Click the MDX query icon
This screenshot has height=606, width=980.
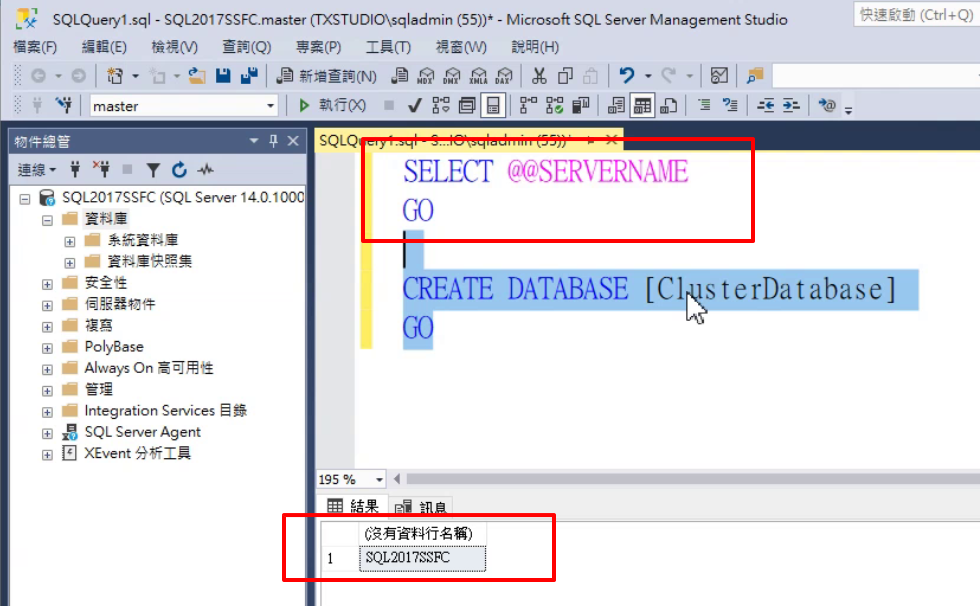click(426, 76)
